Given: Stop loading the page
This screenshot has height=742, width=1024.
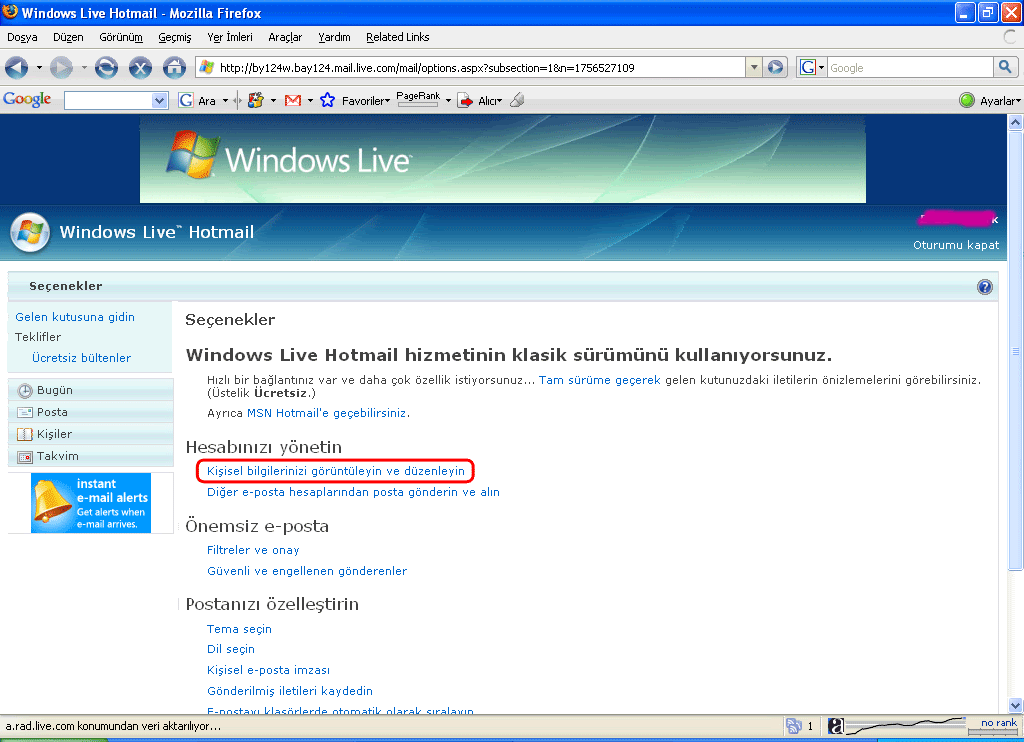Looking at the screenshot, I should [x=140, y=67].
